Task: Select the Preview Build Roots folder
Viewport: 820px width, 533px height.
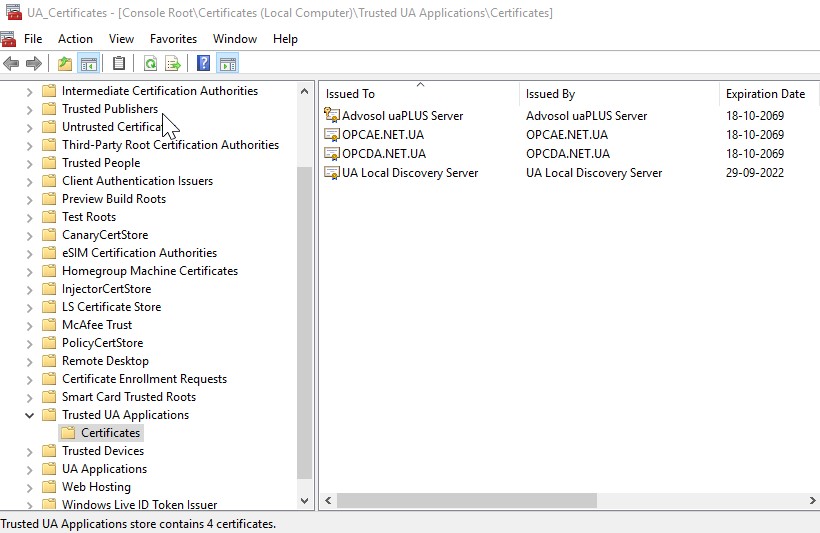Action: [114, 199]
